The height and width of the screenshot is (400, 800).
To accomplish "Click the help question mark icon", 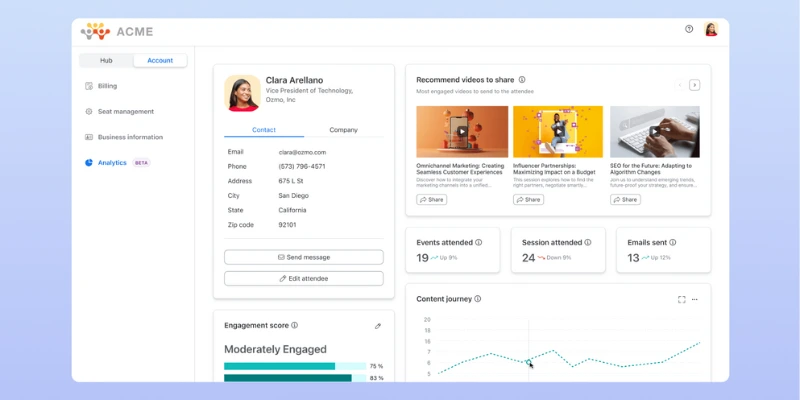I will pyautogui.click(x=689, y=29).
